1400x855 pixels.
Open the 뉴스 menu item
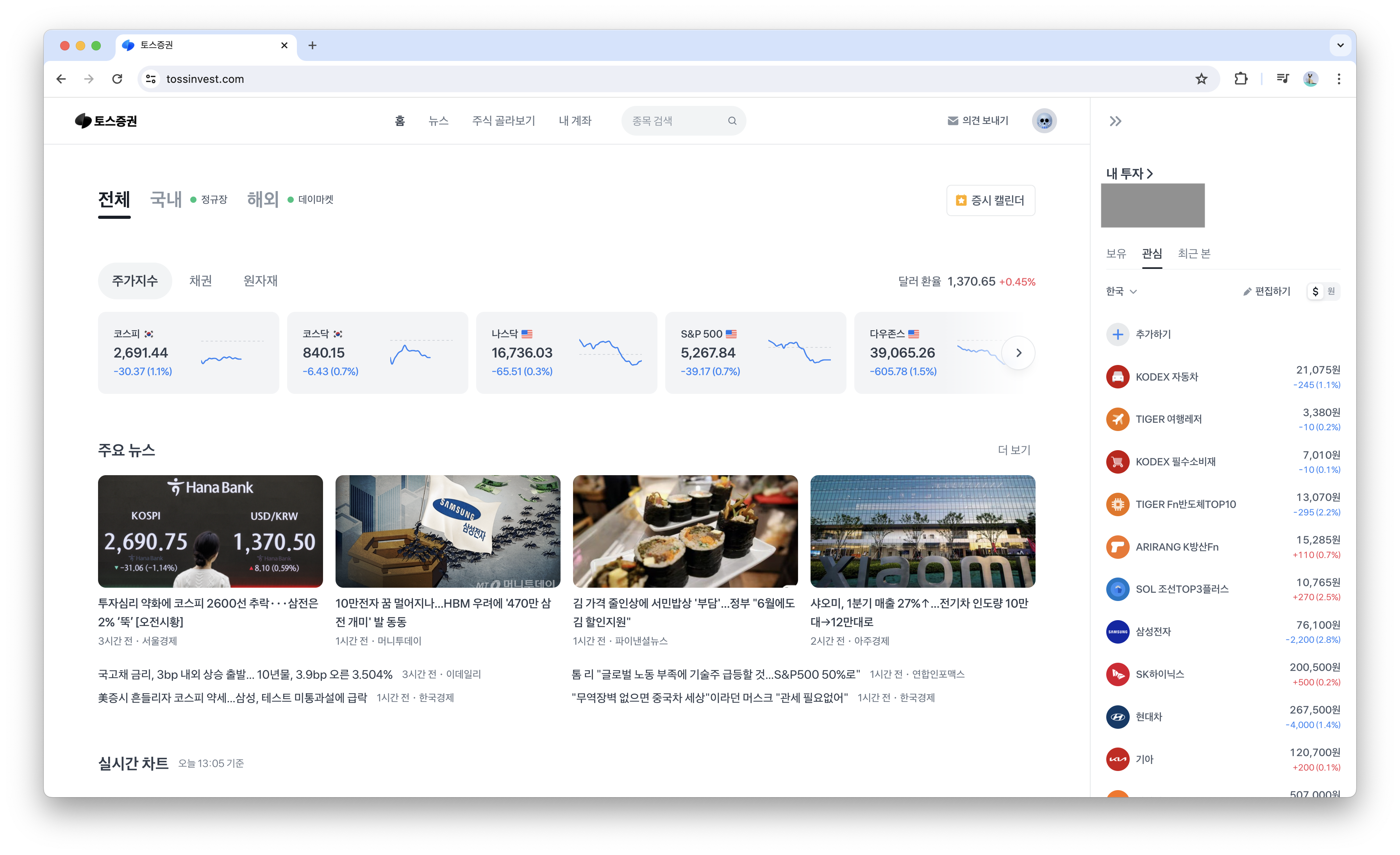(x=438, y=120)
